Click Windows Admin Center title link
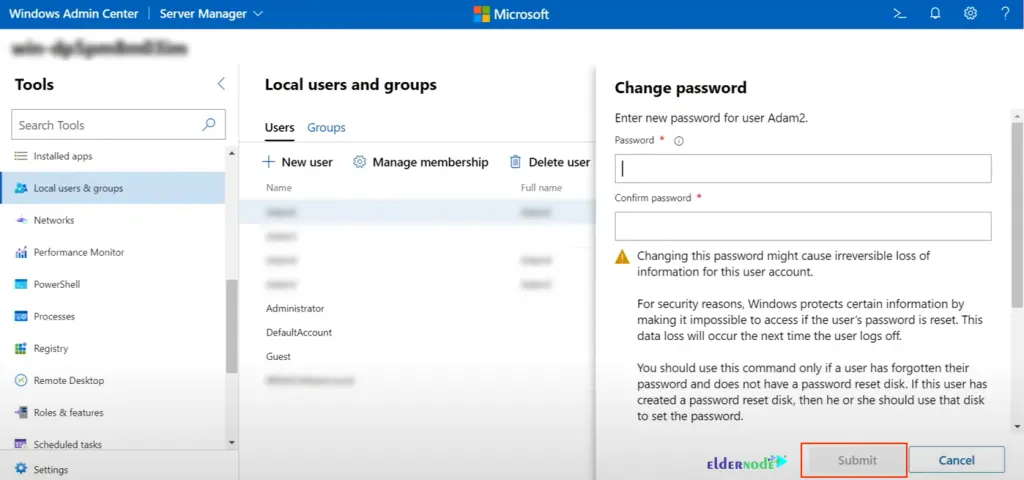1024x480 pixels. tap(74, 14)
